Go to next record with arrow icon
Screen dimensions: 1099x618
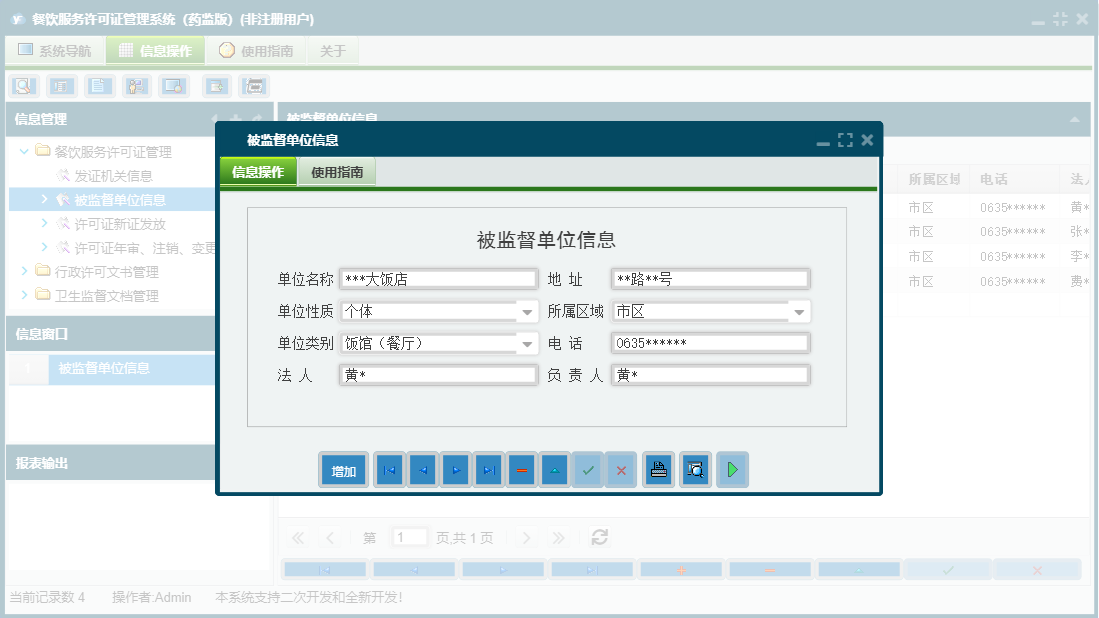click(455, 469)
